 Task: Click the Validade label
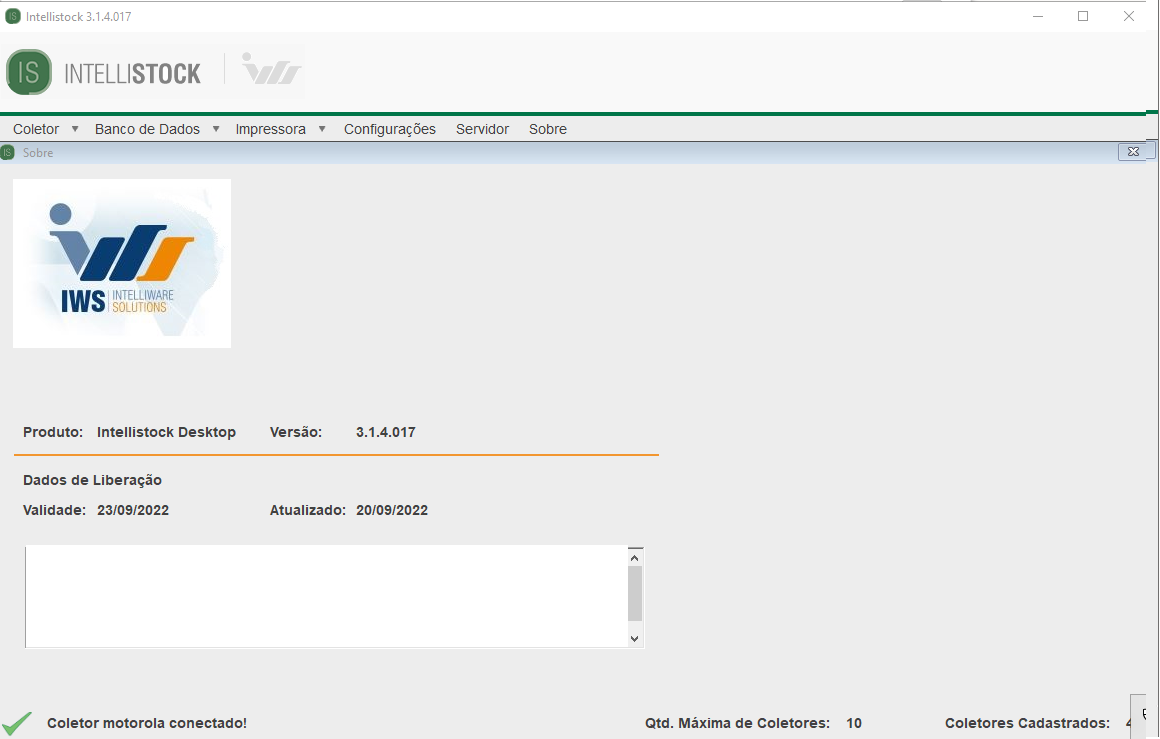click(55, 510)
